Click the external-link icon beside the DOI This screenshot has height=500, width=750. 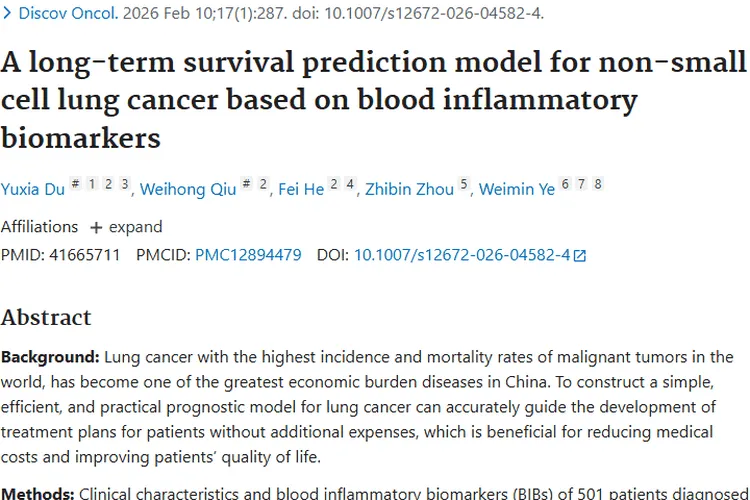(580, 256)
